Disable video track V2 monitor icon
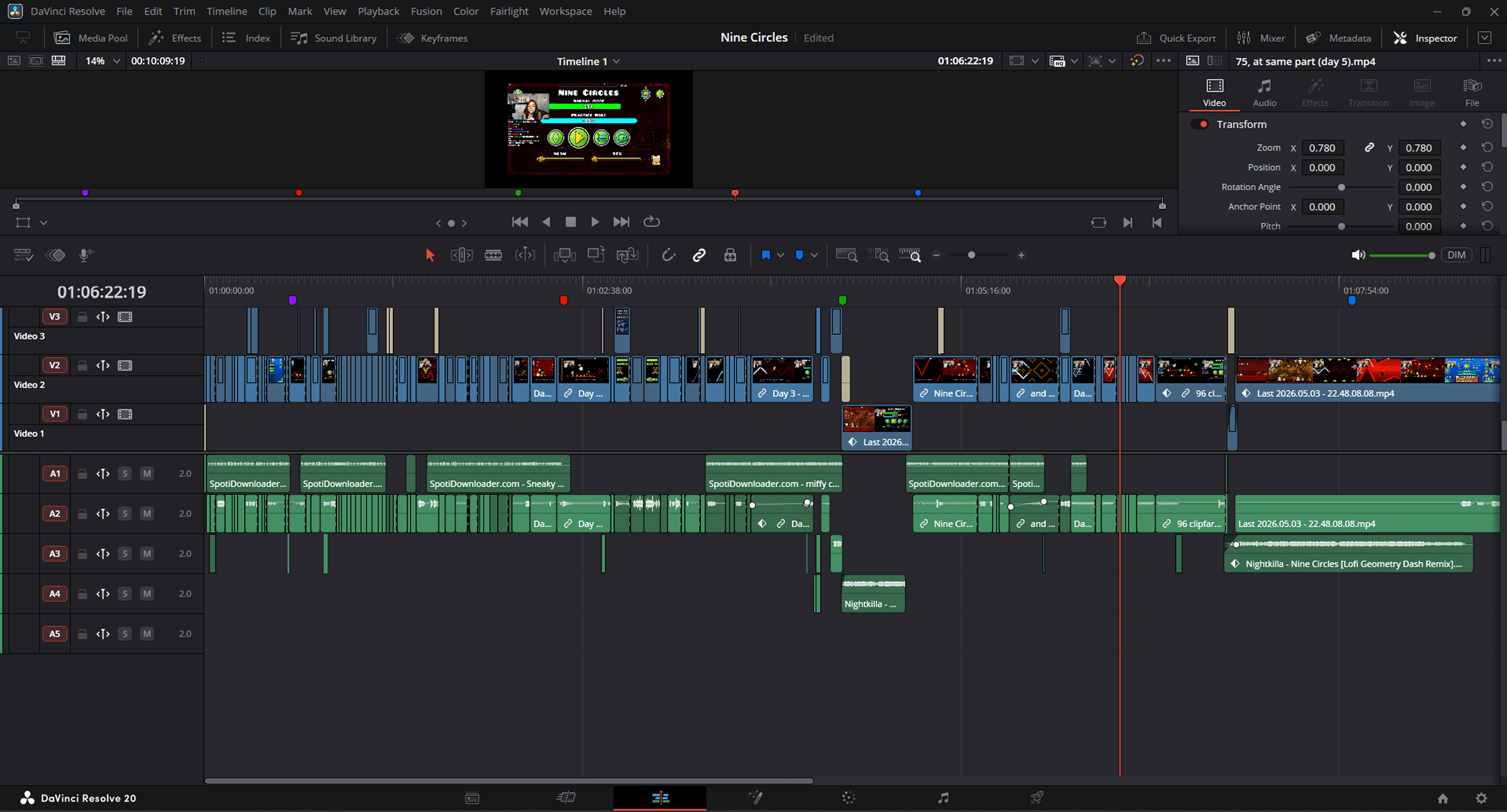1507x812 pixels. (x=124, y=366)
